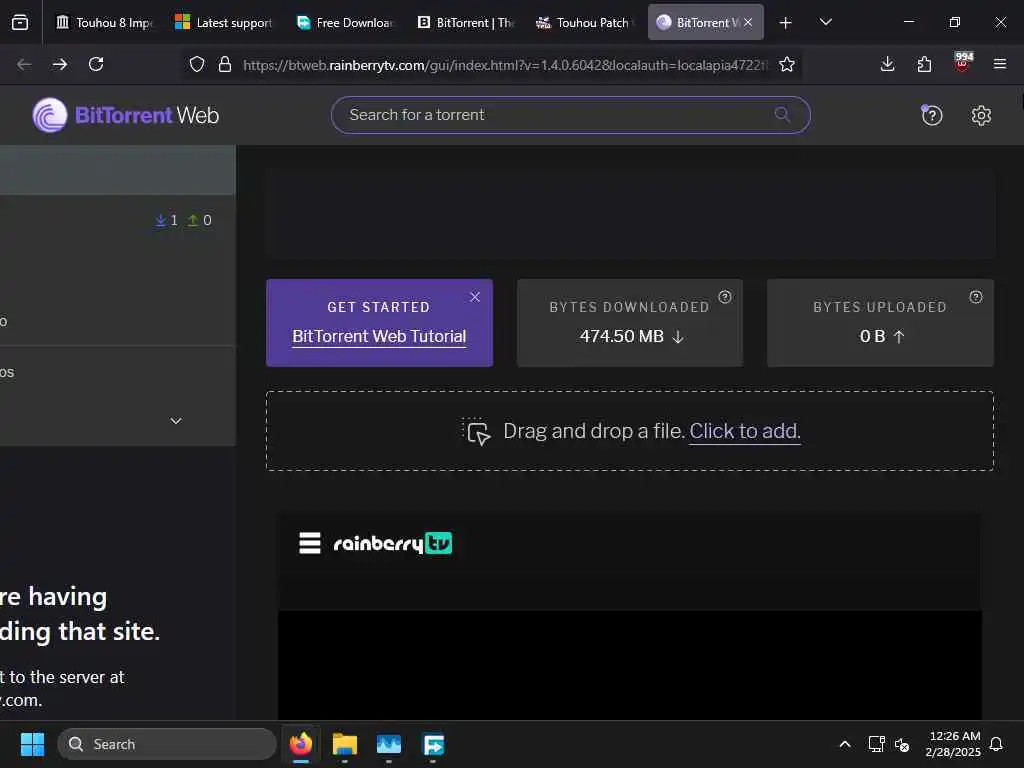Open tracking protection shield icon

(x=197, y=64)
